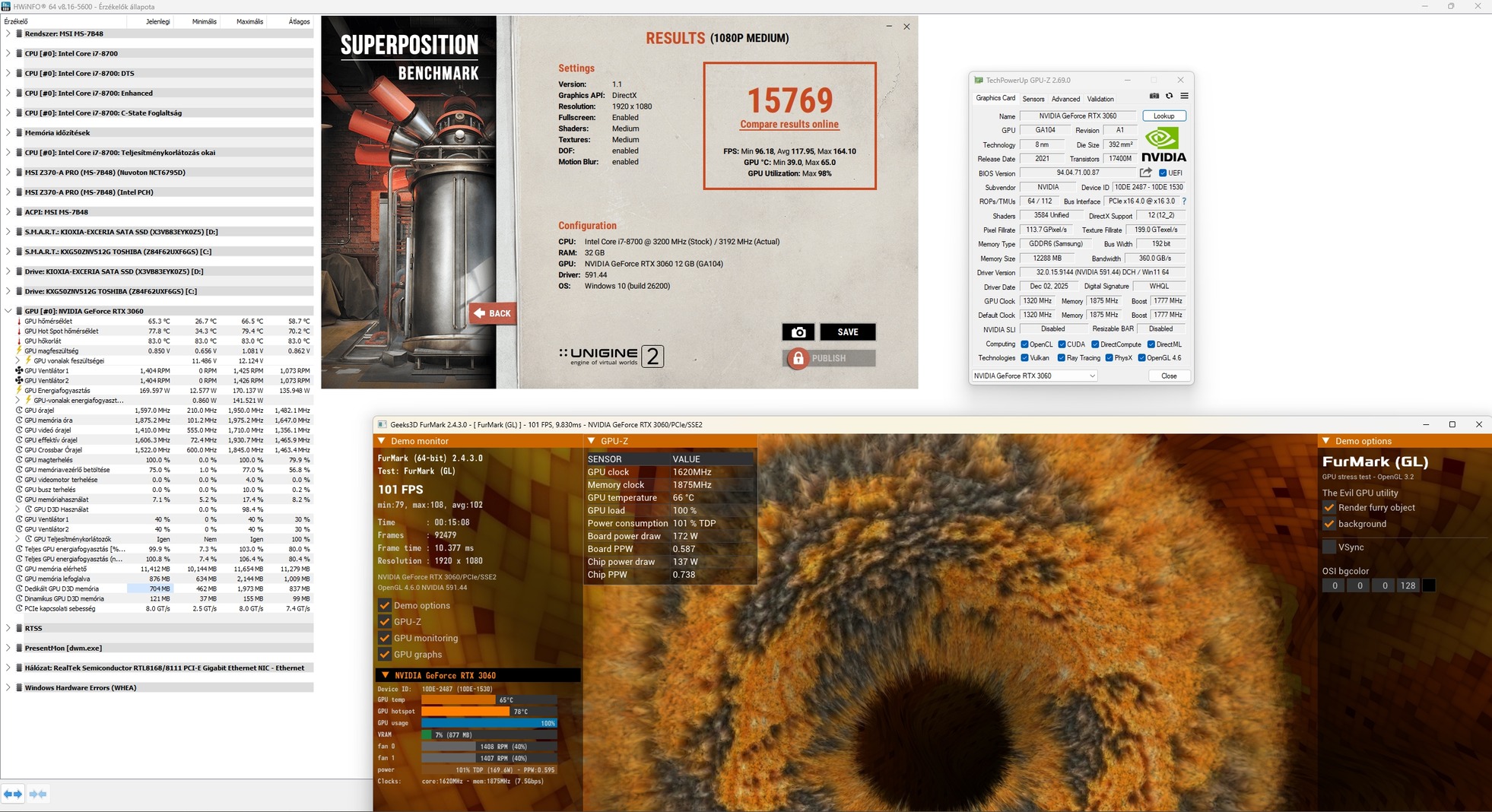Viewport: 1492px width, 812px height.
Task: Click fan icon of GPU Ventilátor1 RPM row
Action: coord(19,371)
